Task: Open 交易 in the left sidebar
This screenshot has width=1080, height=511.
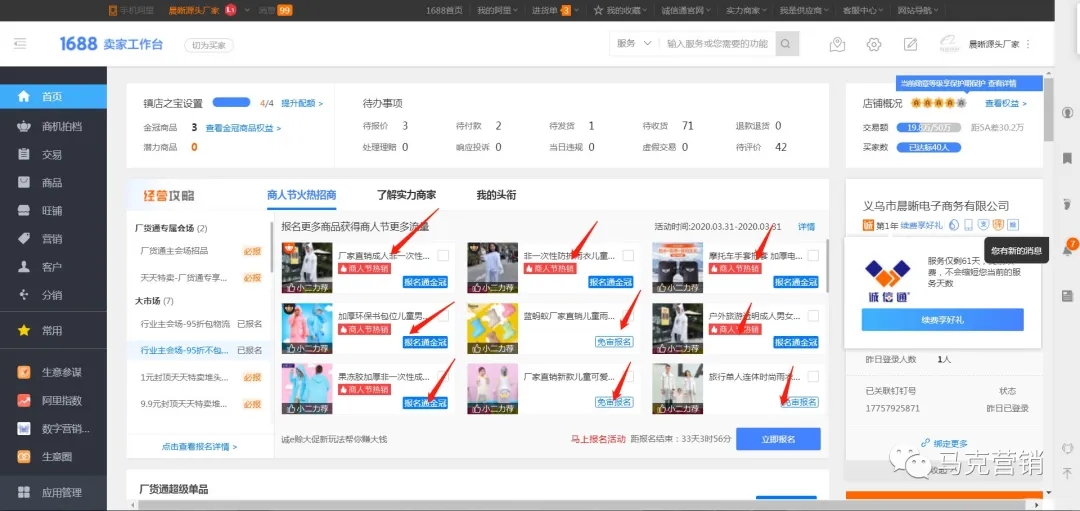Action: pyautogui.click(x=51, y=155)
